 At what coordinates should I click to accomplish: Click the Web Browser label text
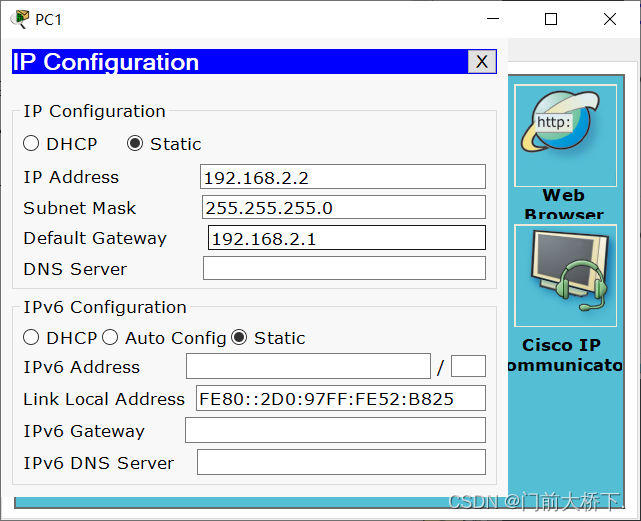pyautogui.click(x=564, y=204)
